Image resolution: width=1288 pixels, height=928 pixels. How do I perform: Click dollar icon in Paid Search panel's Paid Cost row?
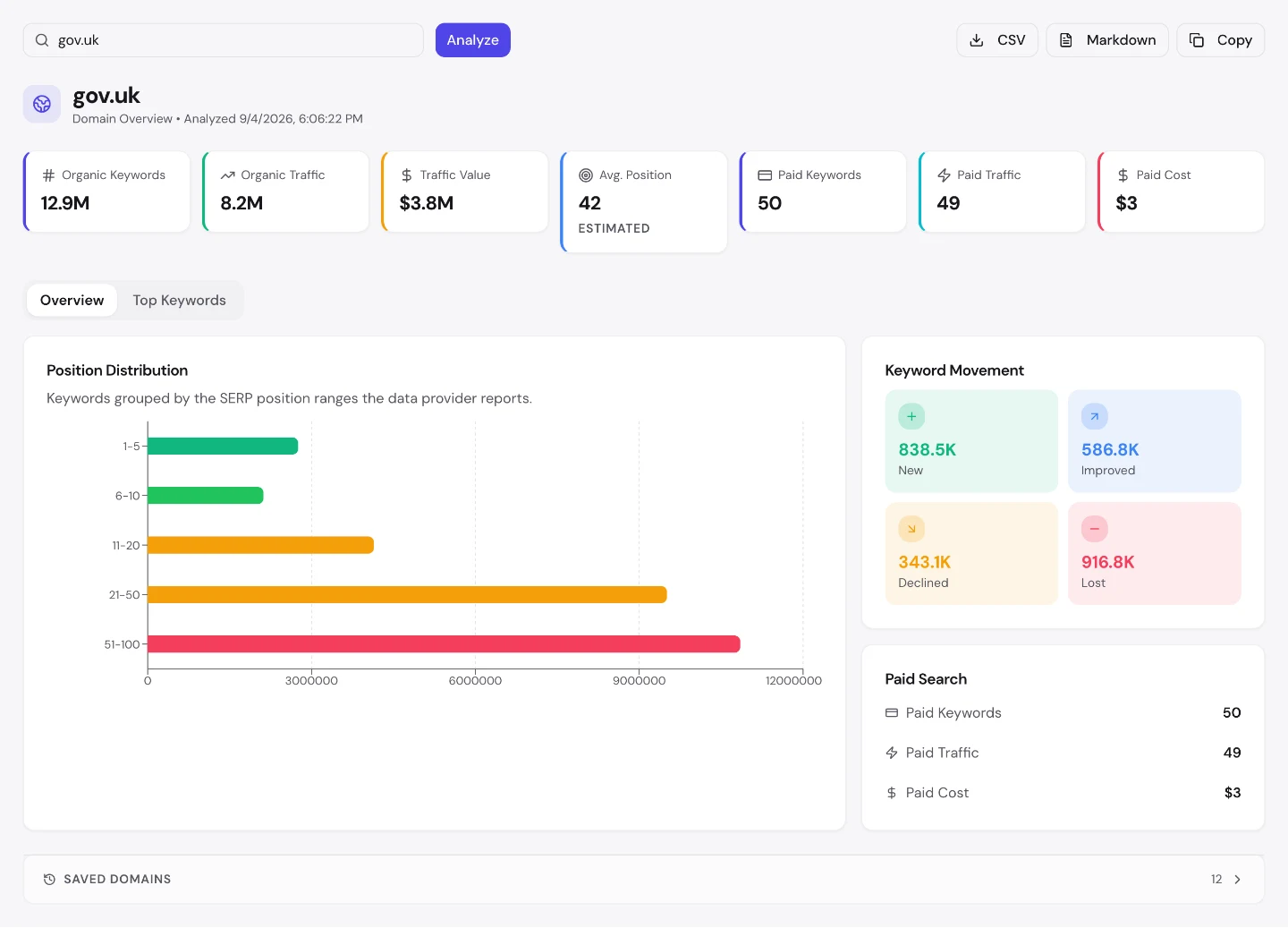click(x=892, y=793)
